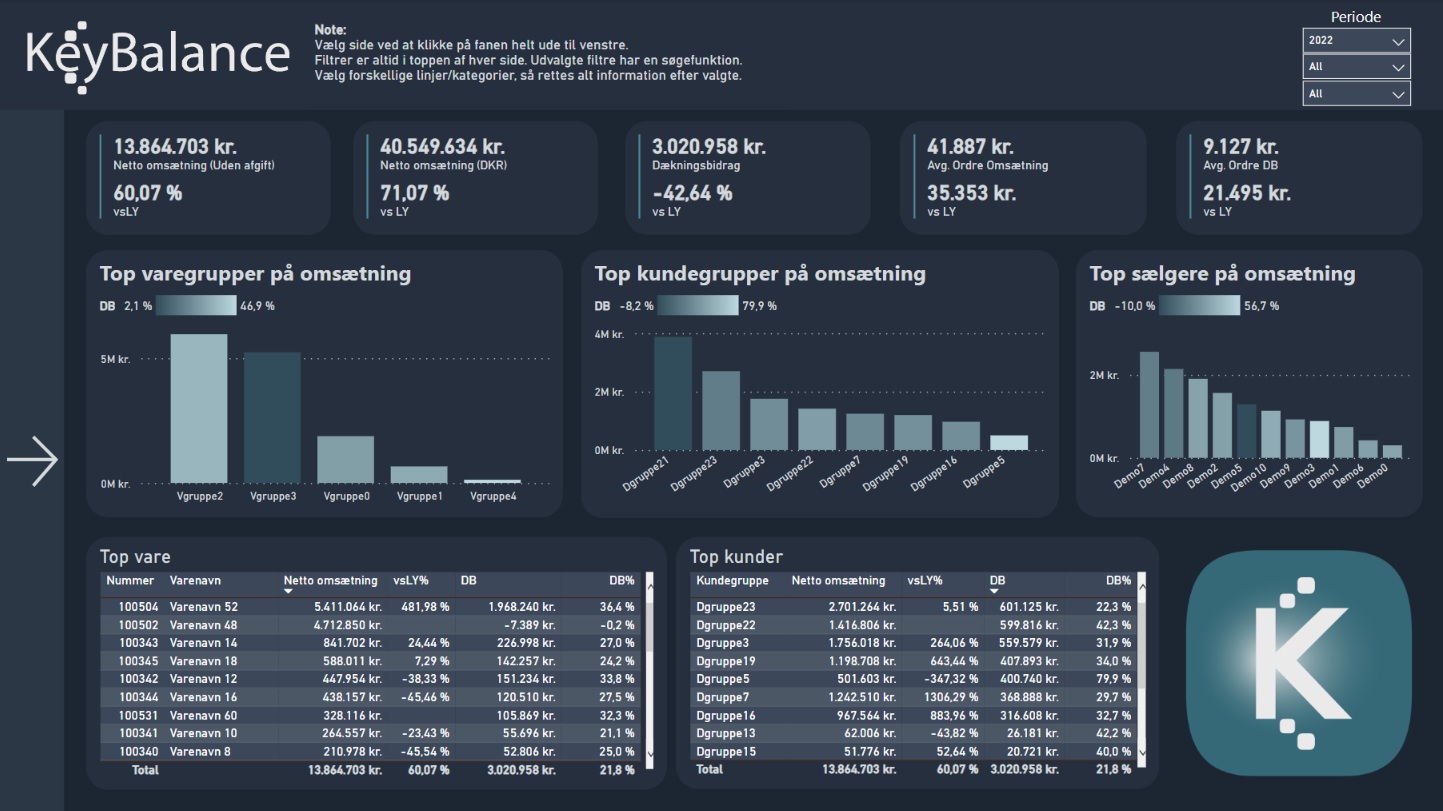This screenshot has width=1443, height=811.
Task: Click the varegrupper DB gradient legend bar
Action: 196,306
